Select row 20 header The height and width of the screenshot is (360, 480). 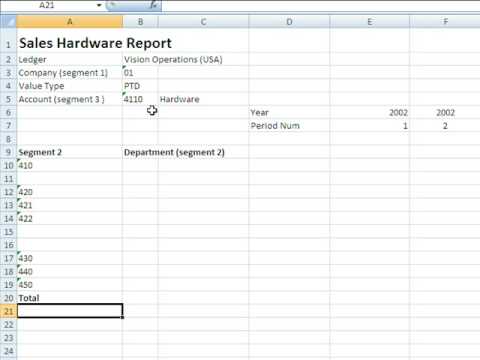(x=8, y=298)
